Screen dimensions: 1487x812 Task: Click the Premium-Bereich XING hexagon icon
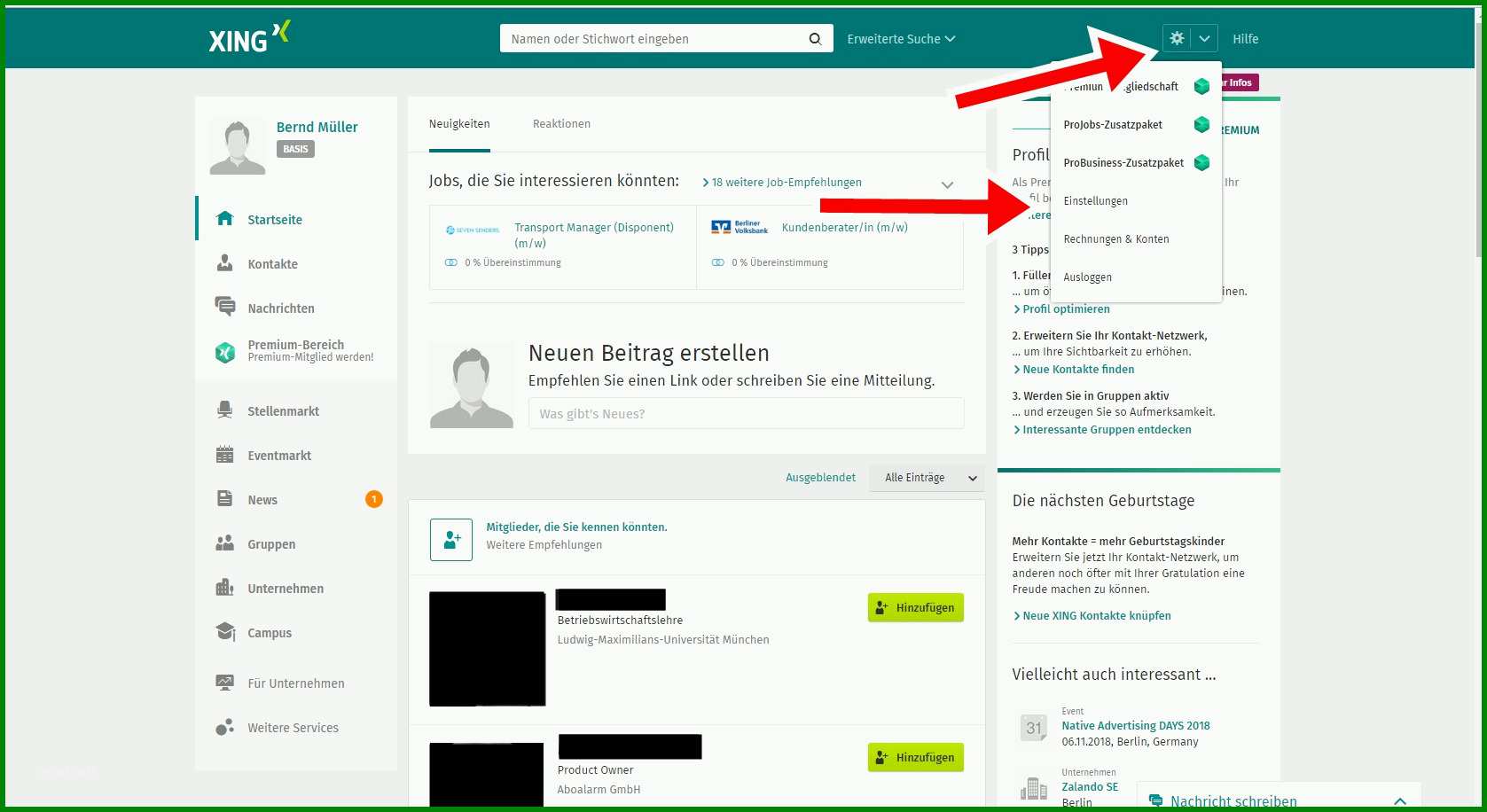click(x=225, y=352)
